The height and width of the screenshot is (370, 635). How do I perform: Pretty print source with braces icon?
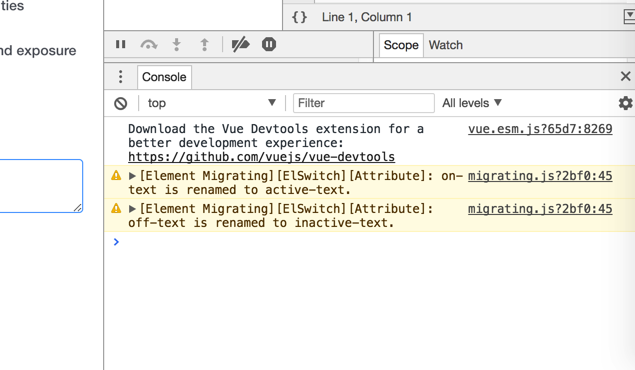pyautogui.click(x=299, y=17)
